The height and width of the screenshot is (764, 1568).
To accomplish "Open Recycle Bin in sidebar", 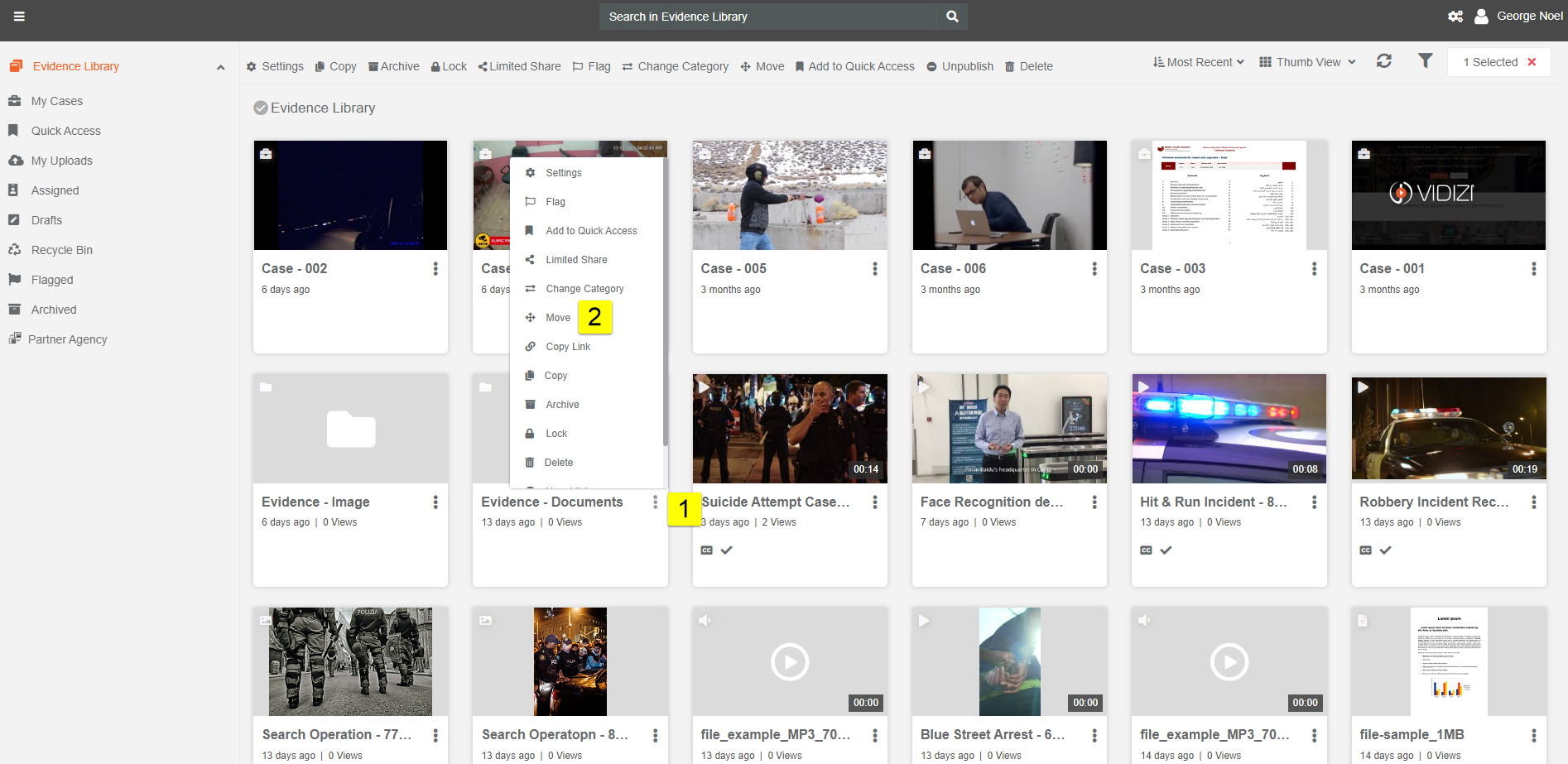I will click(x=61, y=250).
